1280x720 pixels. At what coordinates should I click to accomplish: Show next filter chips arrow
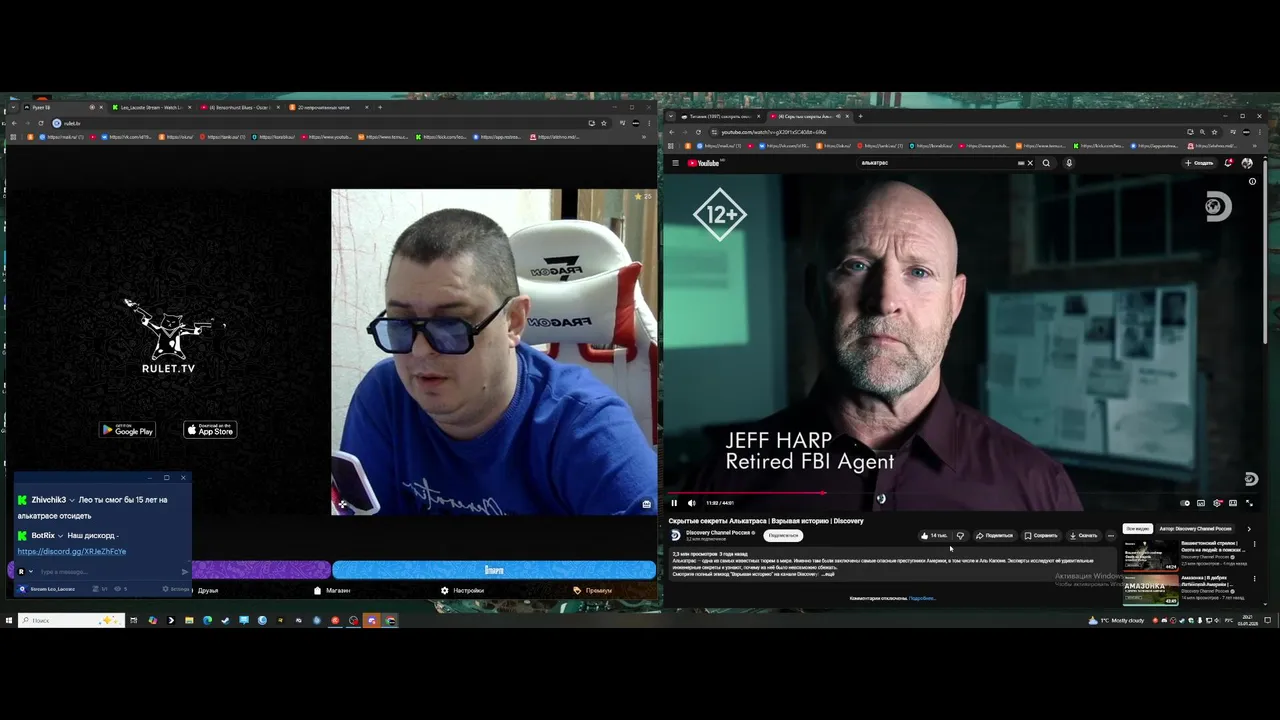coord(1248,528)
